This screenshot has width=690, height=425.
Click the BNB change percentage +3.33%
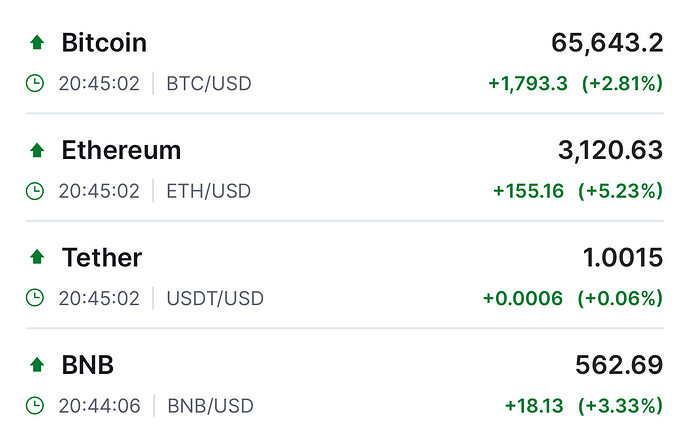pyautogui.click(x=620, y=406)
